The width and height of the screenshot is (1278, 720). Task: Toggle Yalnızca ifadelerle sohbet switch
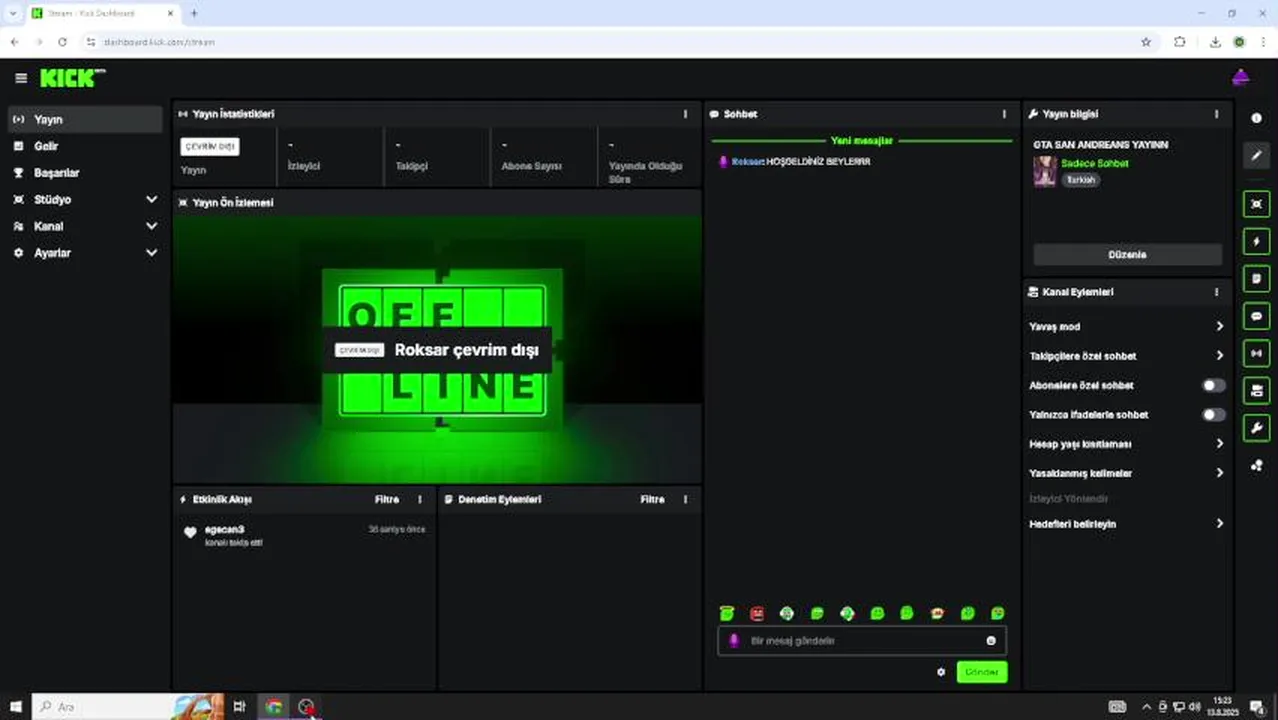tap(1213, 414)
